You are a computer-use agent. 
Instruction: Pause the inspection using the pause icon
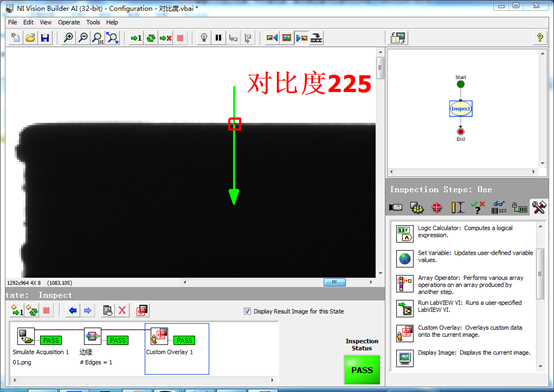tap(218, 38)
